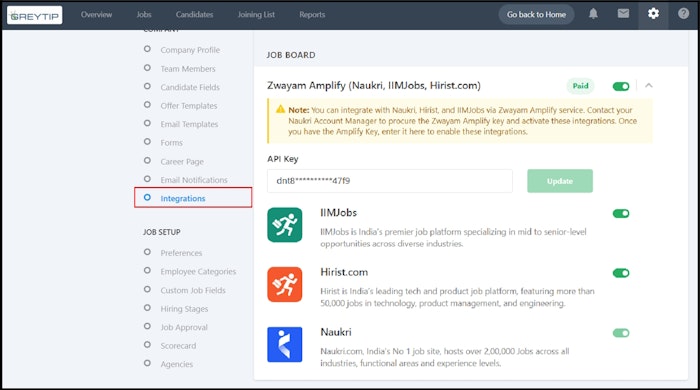The image size is (700, 390).
Task: Disable the IIMJobs toggle switch
Action: pyautogui.click(x=621, y=213)
